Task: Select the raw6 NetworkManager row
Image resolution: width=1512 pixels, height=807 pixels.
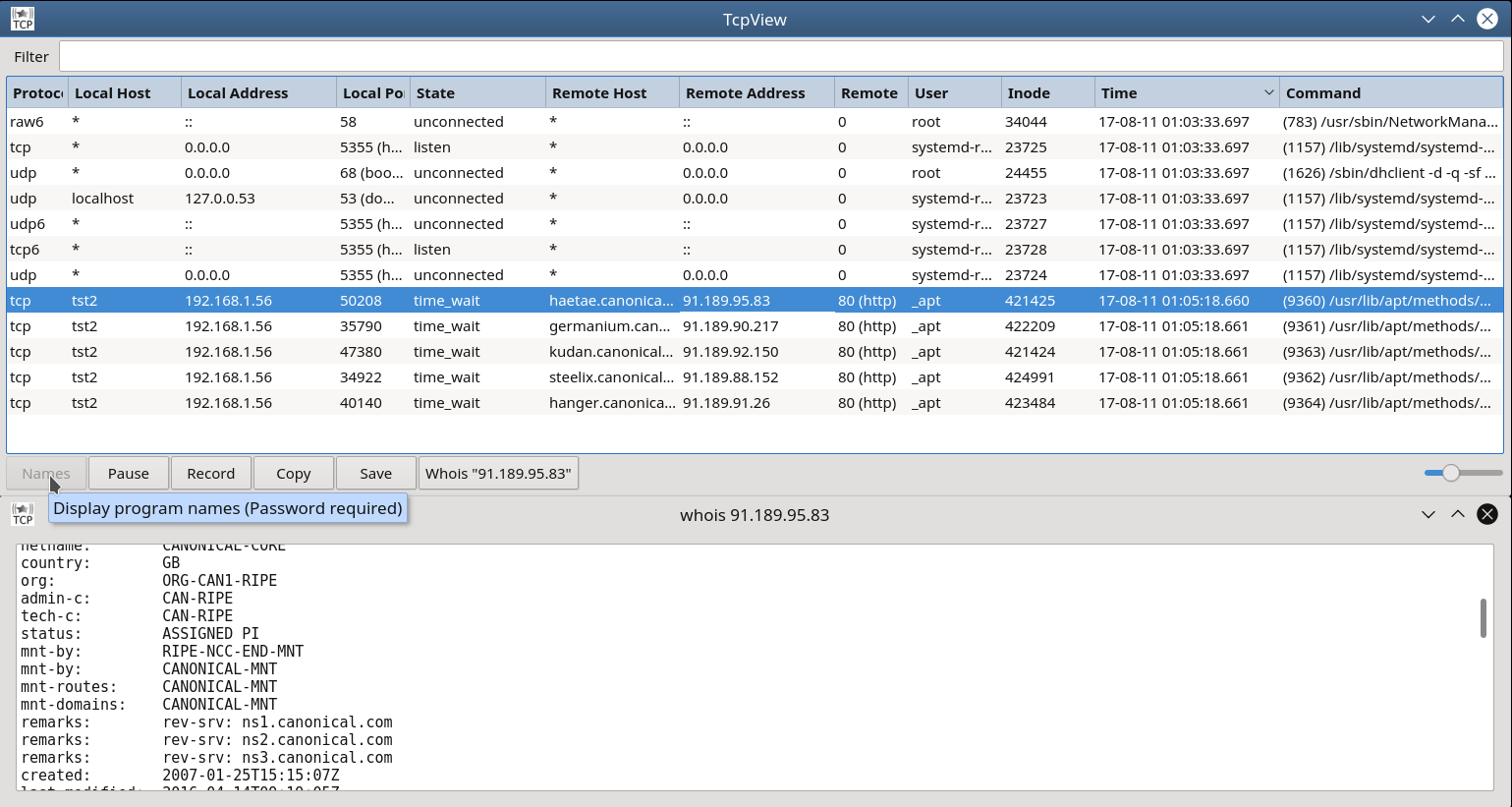Action: pyautogui.click(x=755, y=122)
